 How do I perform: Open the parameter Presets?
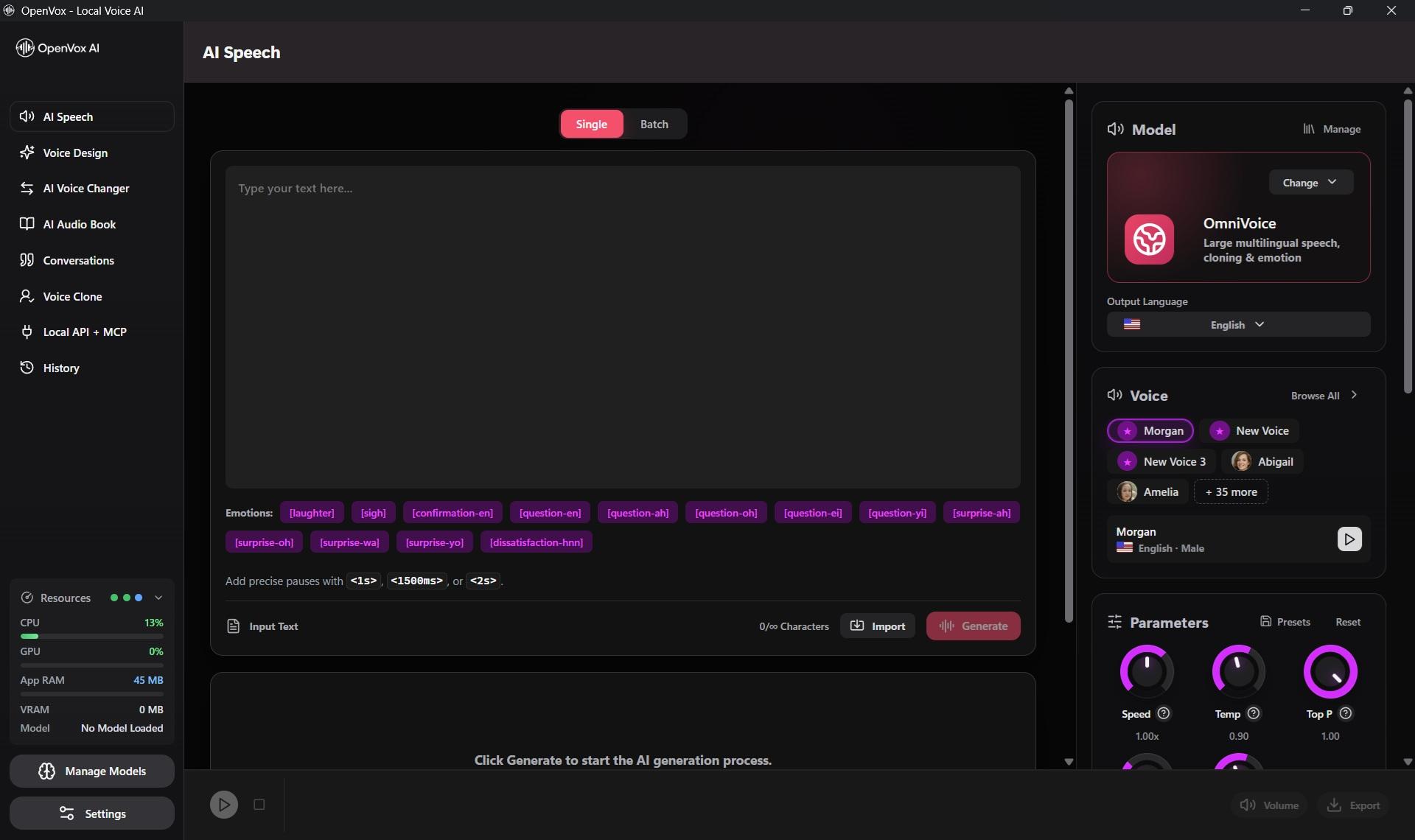pyautogui.click(x=1285, y=622)
